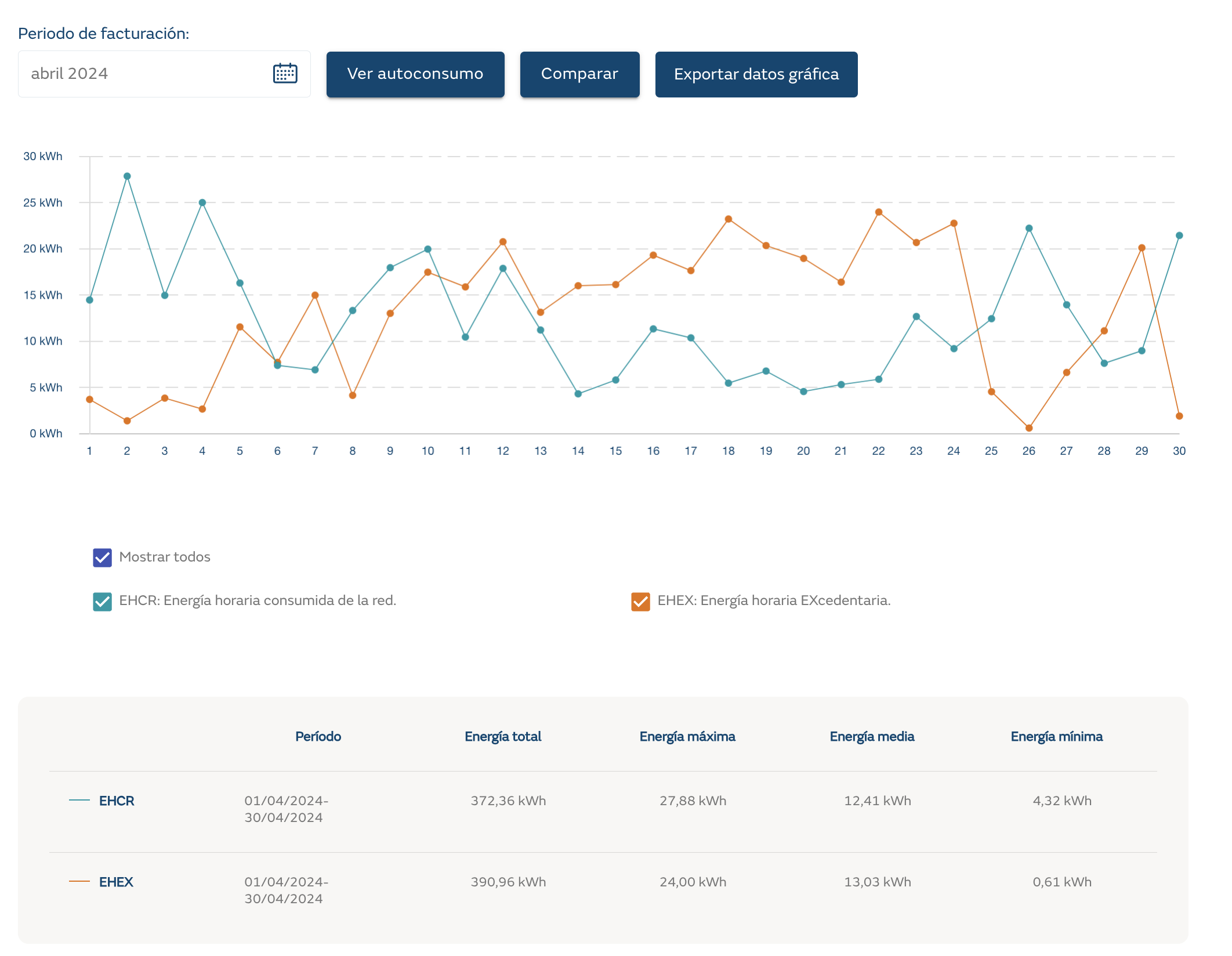Viewport: 1232px width, 956px height.
Task: Uncheck the 'Mostrar todos' checkbox
Action: pos(102,557)
